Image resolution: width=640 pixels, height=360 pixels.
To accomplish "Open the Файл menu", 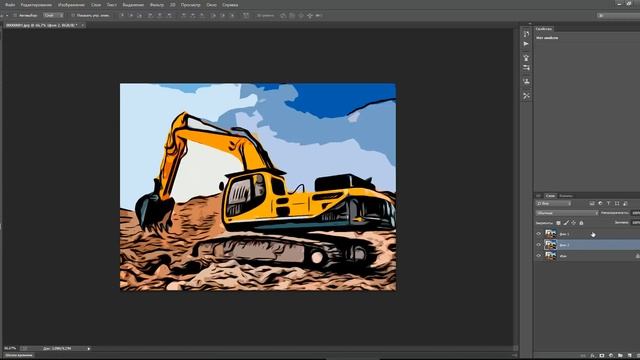I will coord(10,5).
